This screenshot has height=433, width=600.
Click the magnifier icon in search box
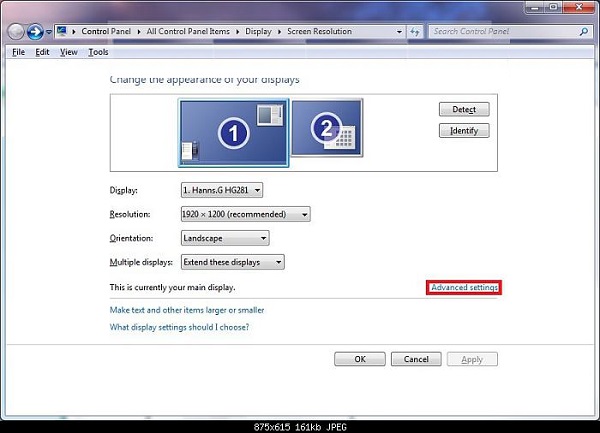coord(583,31)
